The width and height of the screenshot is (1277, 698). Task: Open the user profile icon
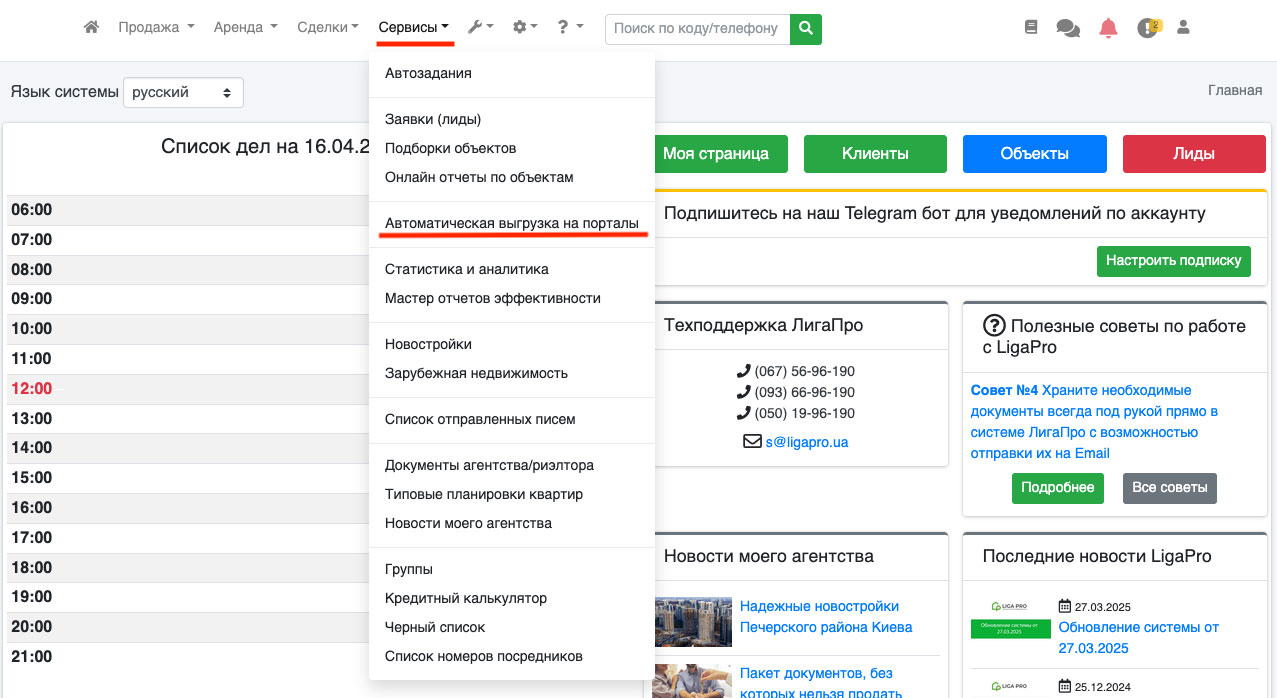click(1183, 28)
